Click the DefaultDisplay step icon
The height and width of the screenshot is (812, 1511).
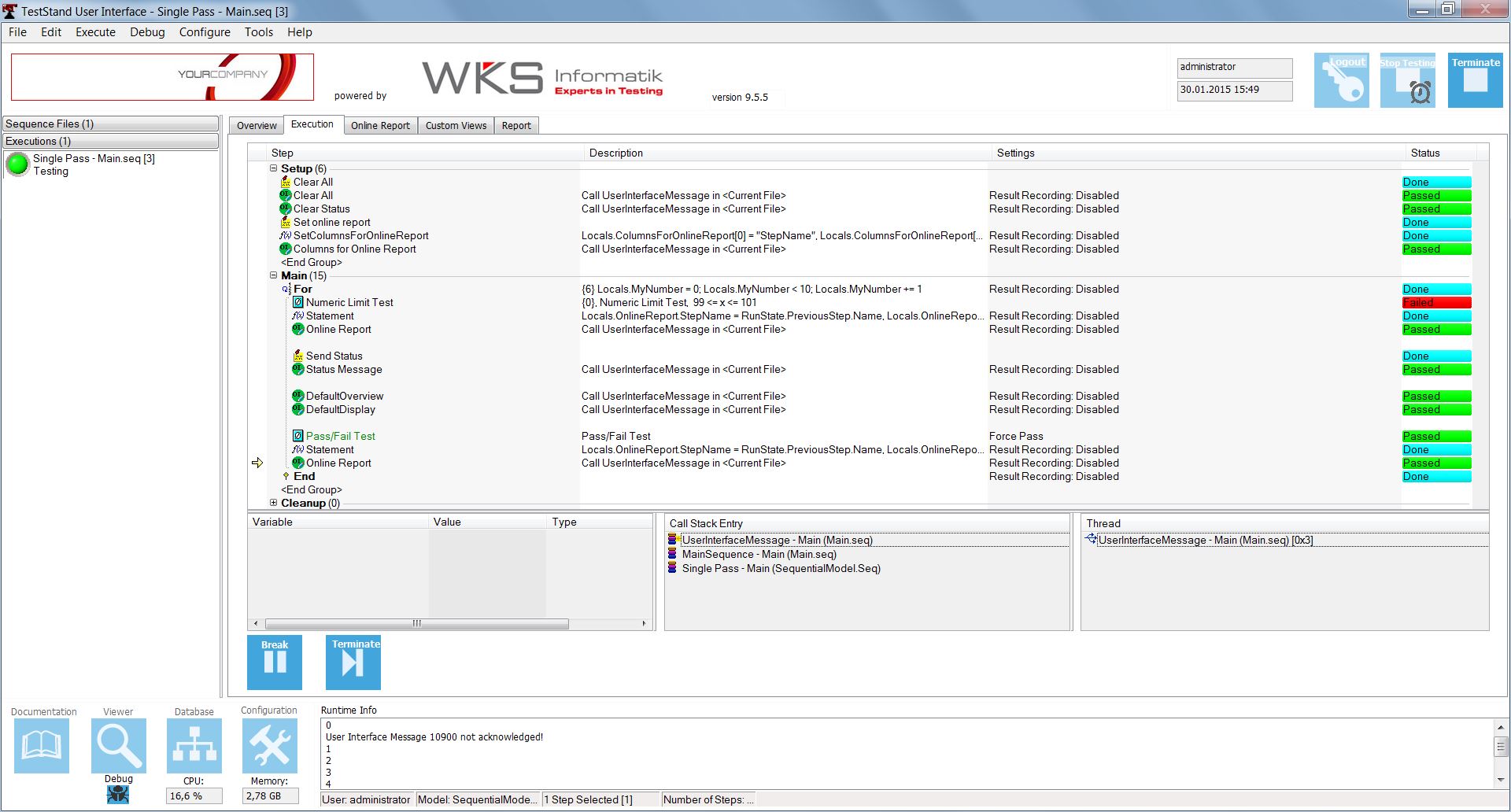coord(298,409)
